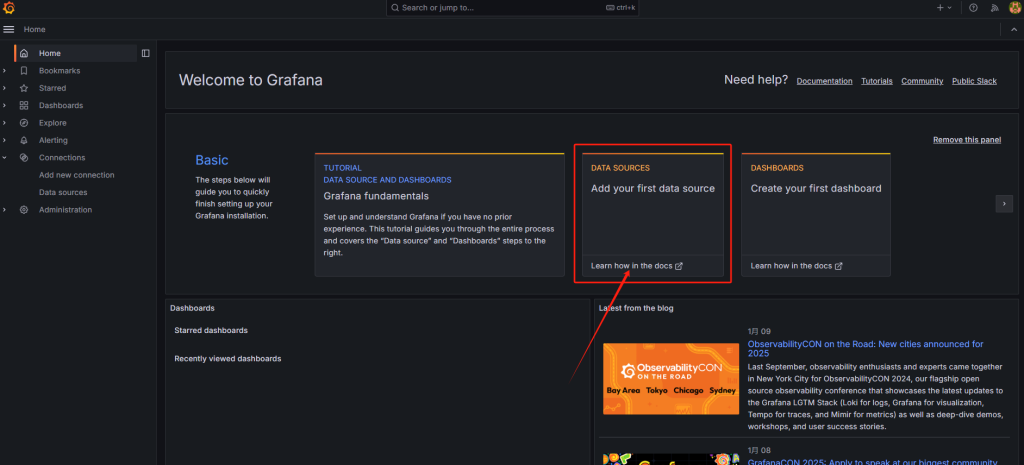
Task: Click the Dashboards panel title
Action: 192,308
